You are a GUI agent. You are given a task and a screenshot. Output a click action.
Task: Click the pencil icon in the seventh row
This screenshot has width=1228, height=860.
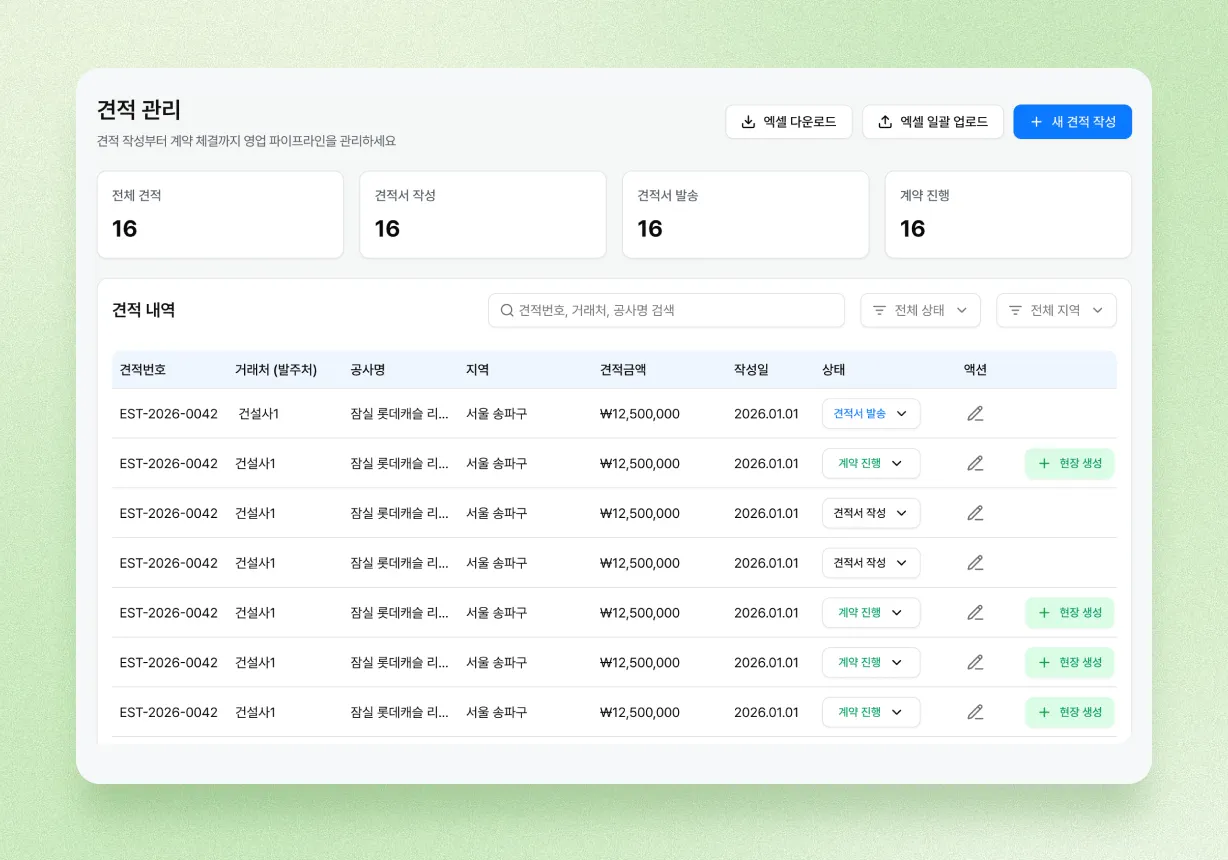[x=975, y=712]
